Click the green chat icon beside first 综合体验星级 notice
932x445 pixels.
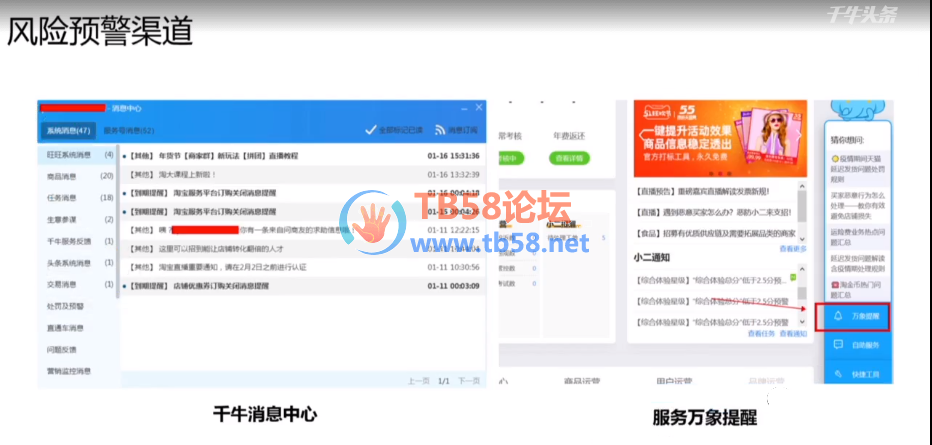[x=793, y=277]
